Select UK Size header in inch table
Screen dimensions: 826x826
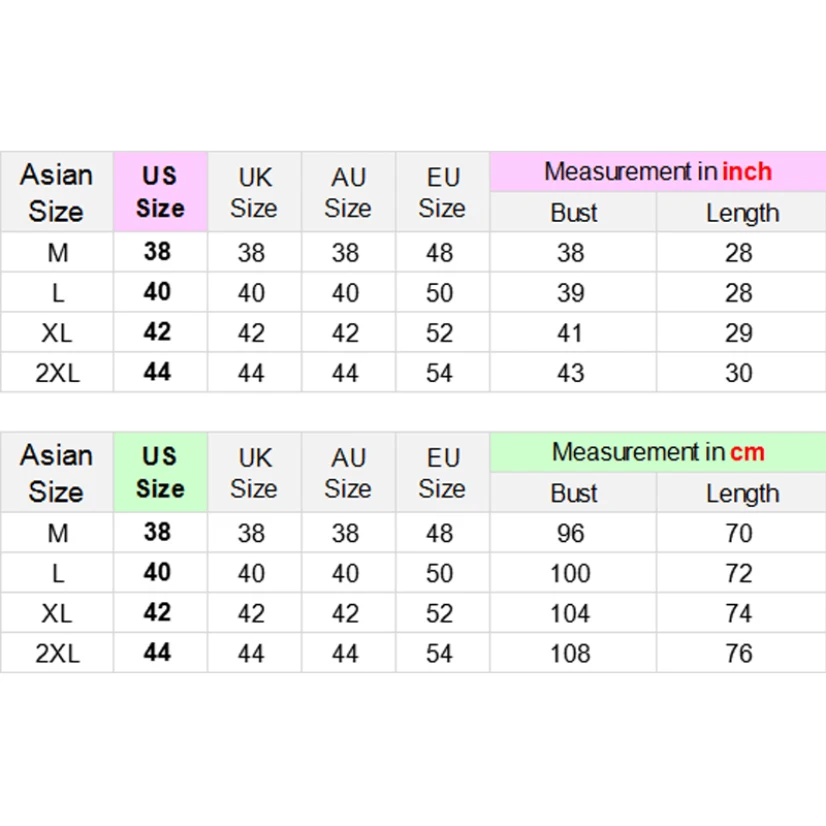click(254, 192)
